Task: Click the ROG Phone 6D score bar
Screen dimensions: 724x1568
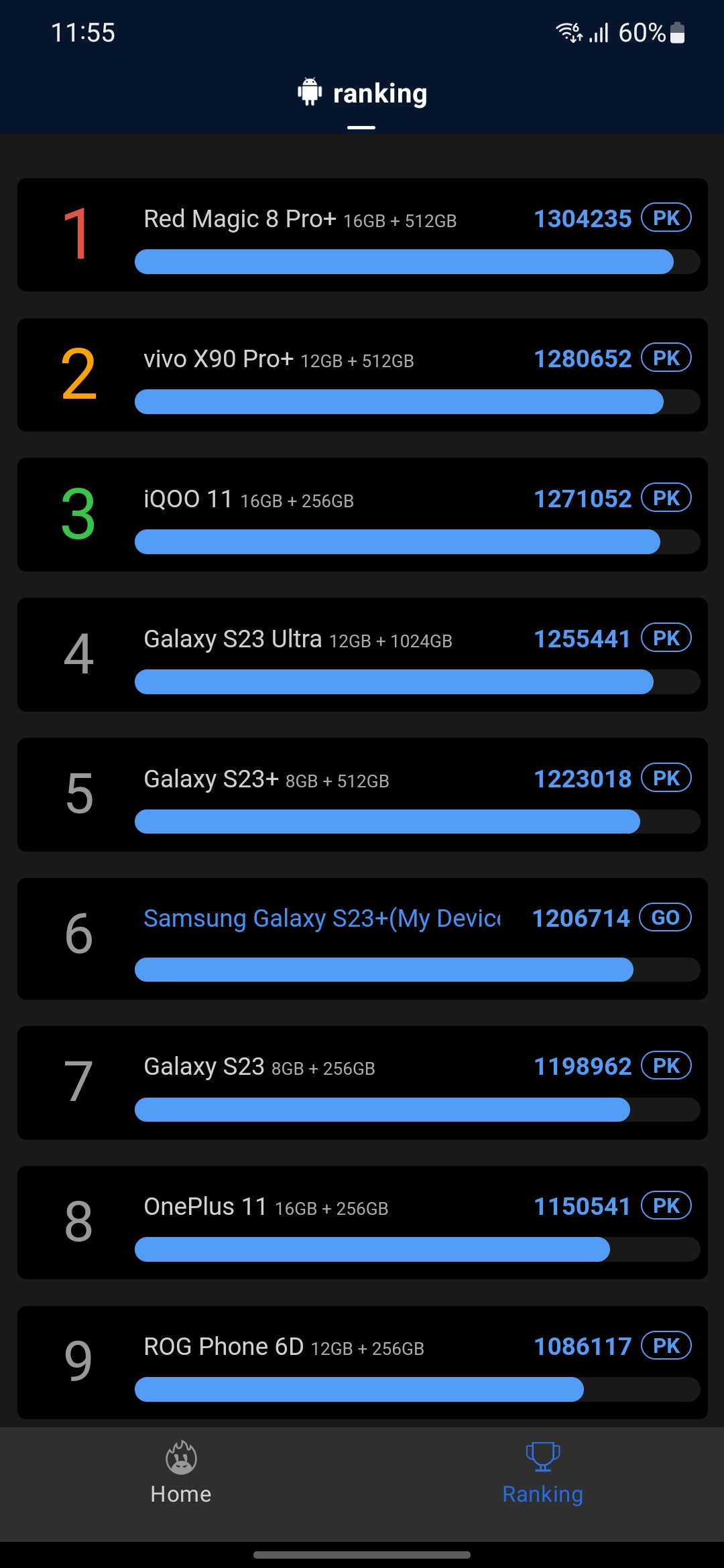Action: pyautogui.click(x=359, y=1389)
